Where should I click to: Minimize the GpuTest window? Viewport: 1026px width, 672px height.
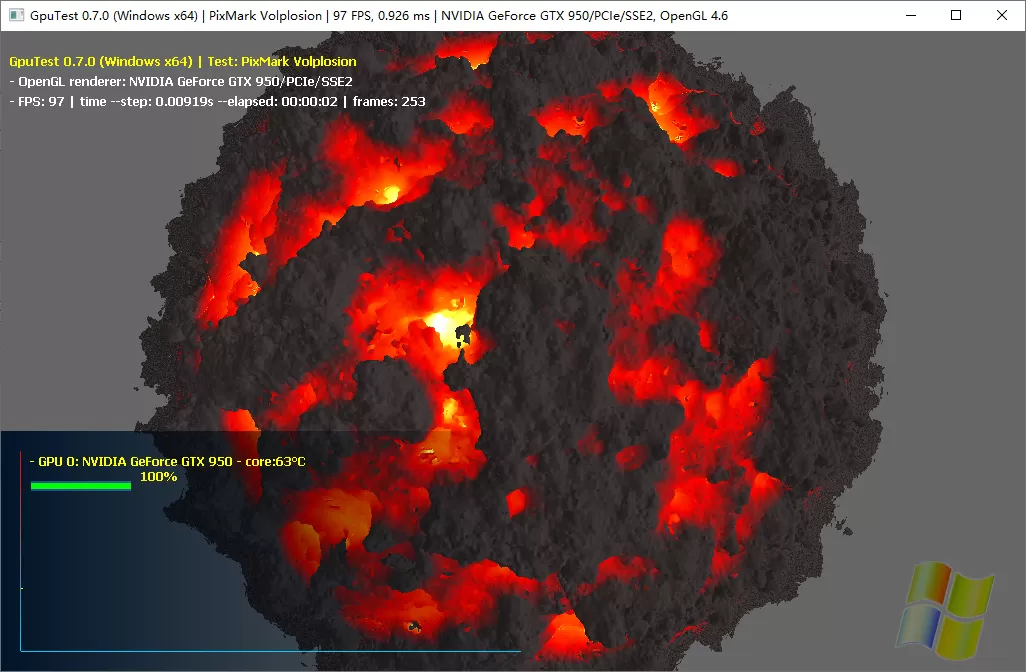(910, 15)
